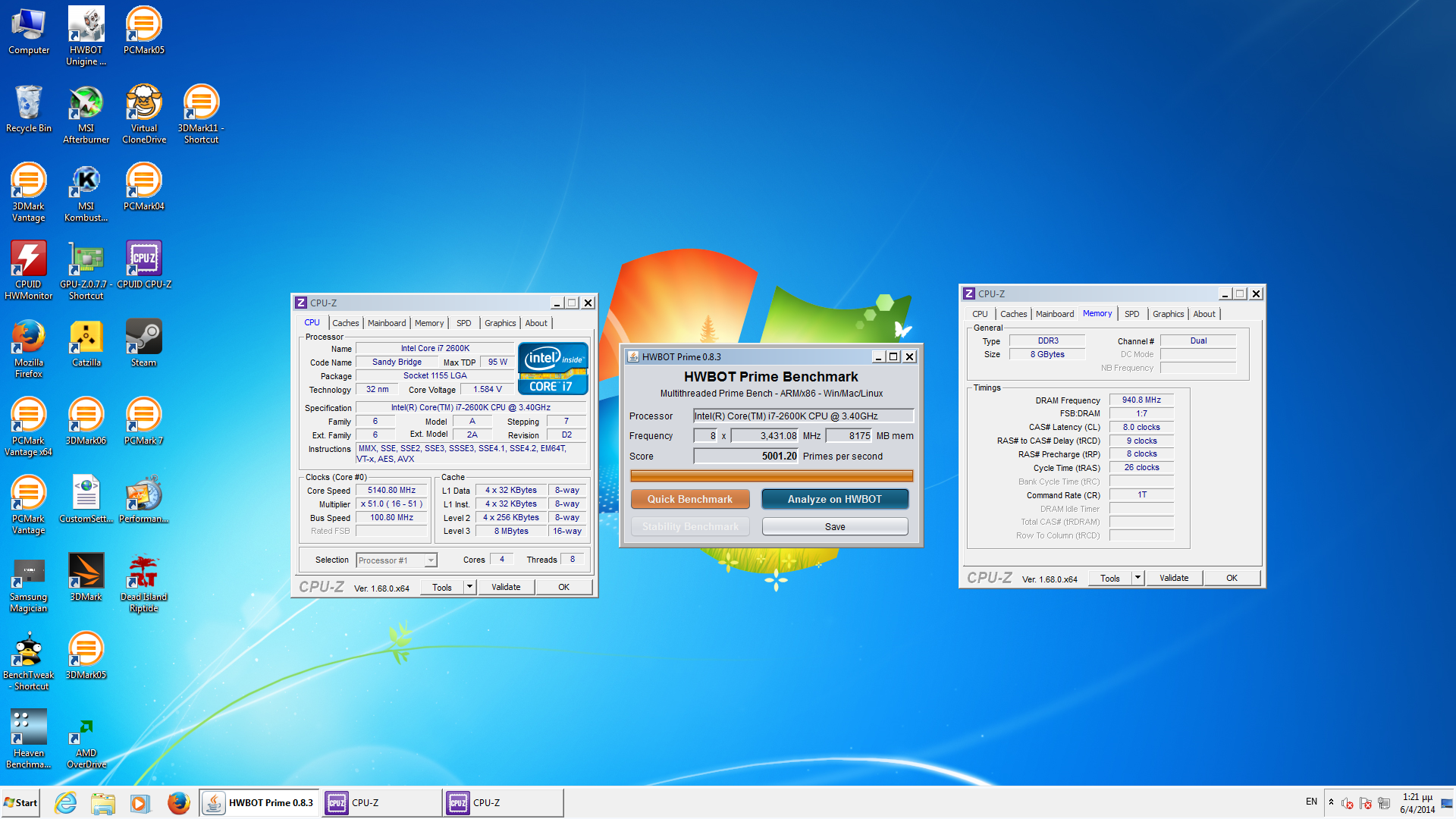Image resolution: width=1456 pixels, height=819 pixels.
Task: Click OK in right CPU-Z window
Action: (1232, 578)
